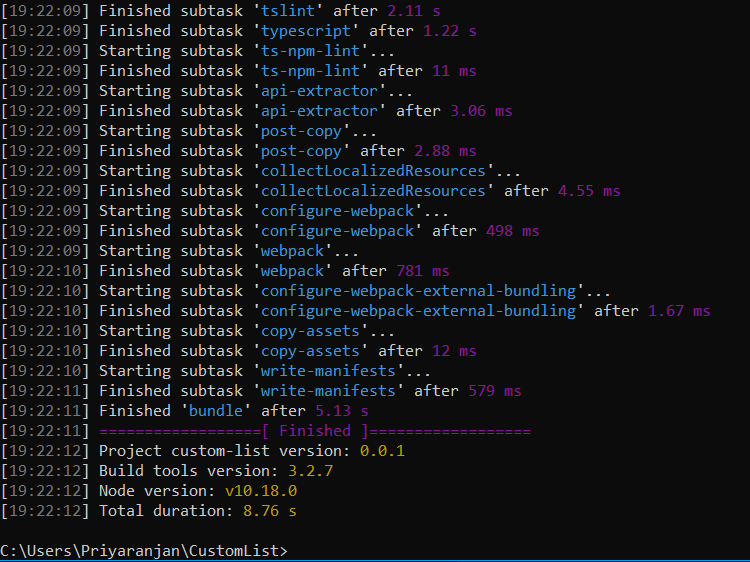Click the 'ts-npm-lint' finished subtask name
Screen dimensions: 750x562
[310, 71]
